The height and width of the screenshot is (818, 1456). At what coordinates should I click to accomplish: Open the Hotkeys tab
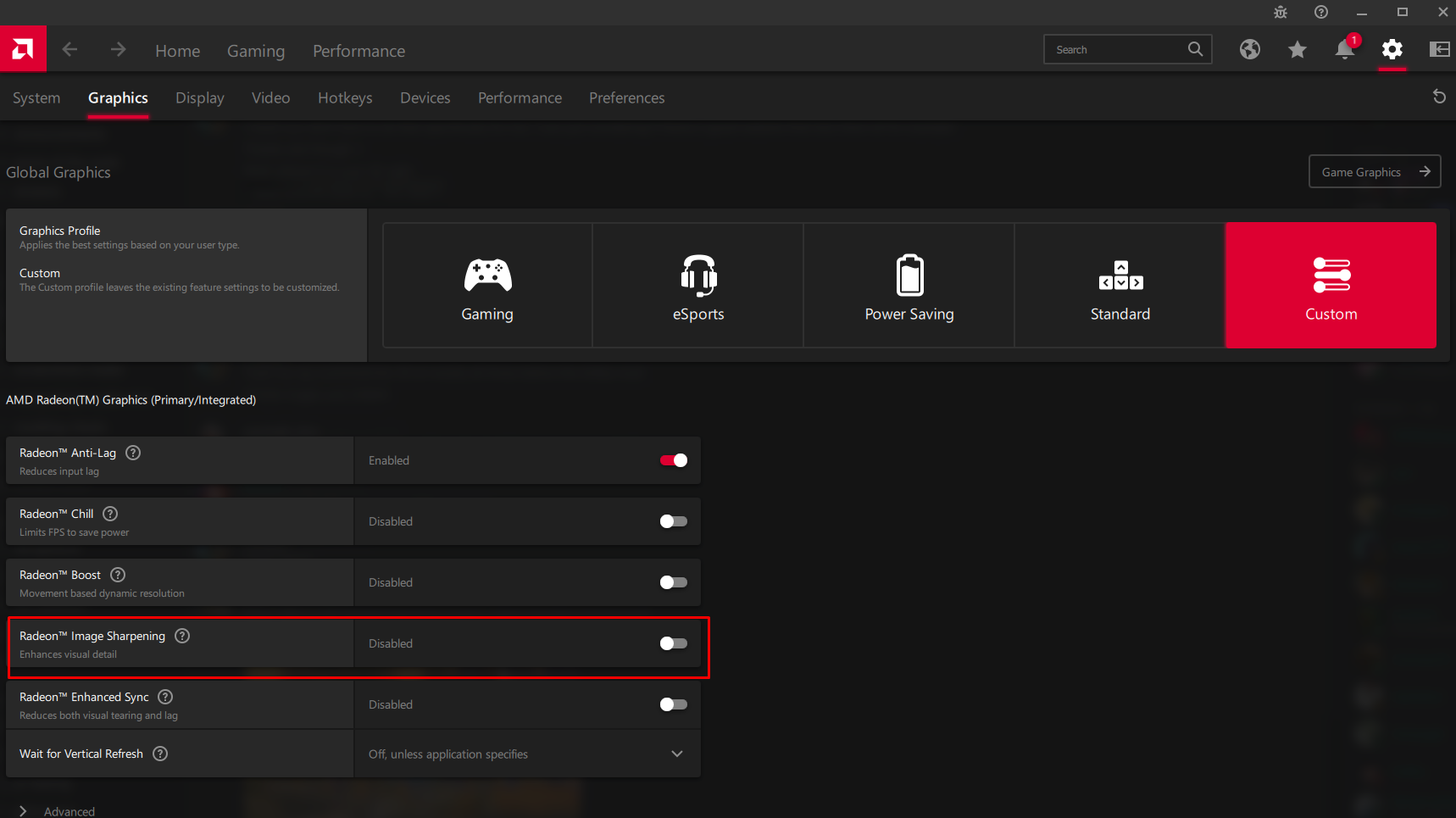point(345,98)
